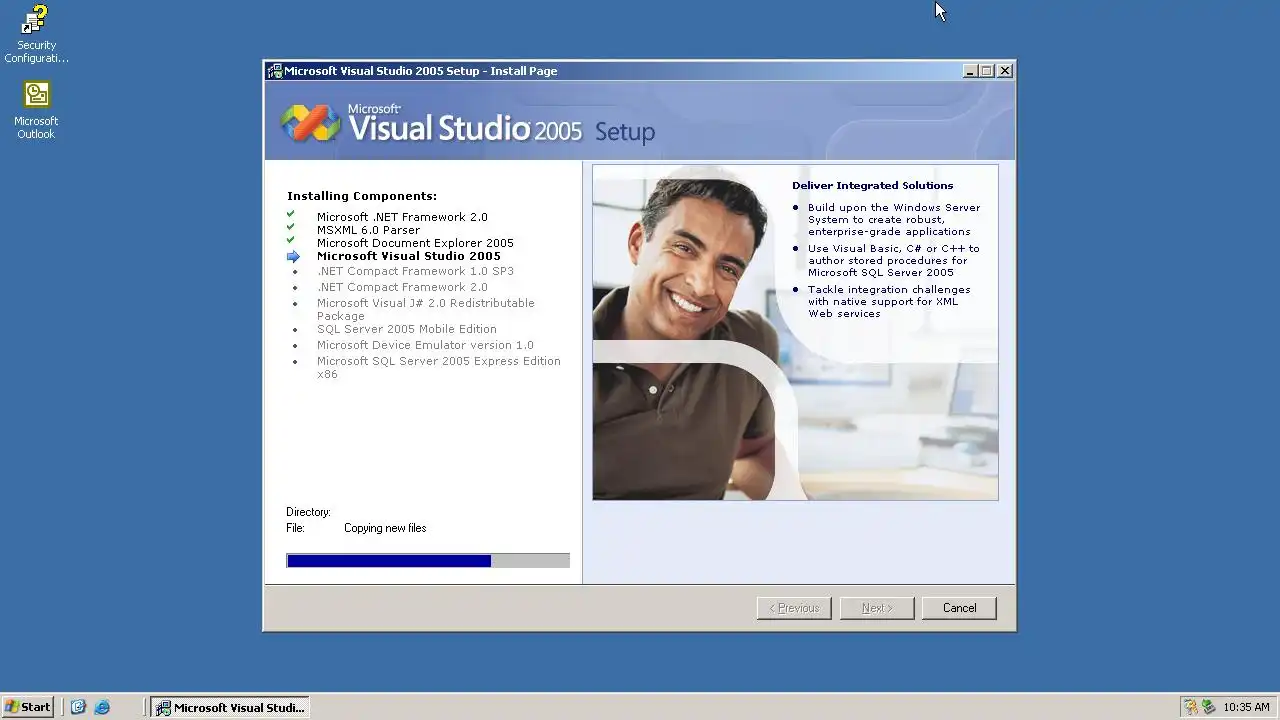The width and height of the screenshot is (1280, 720).
Task: Click the 10:35 AM clock
Action: 1246,707
